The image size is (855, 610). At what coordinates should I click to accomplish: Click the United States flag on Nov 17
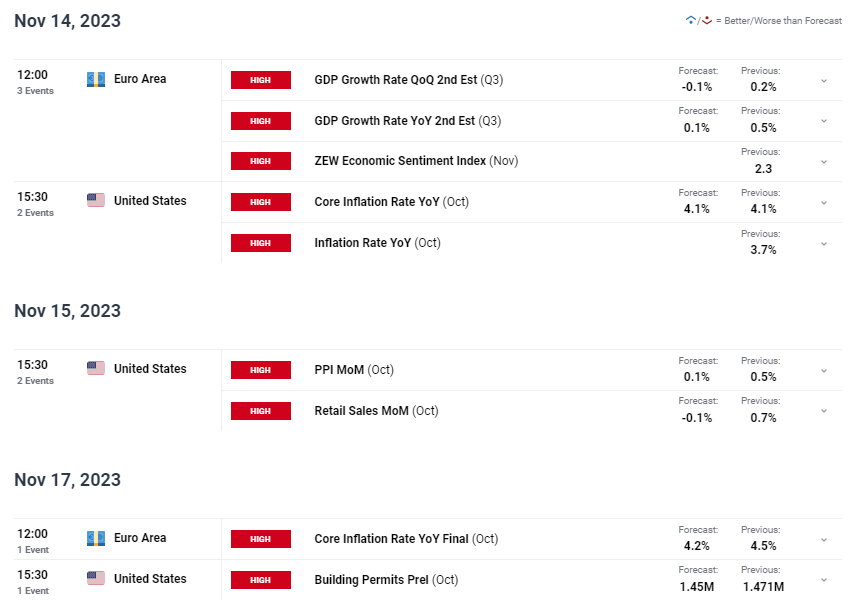[x=96, y=579]
